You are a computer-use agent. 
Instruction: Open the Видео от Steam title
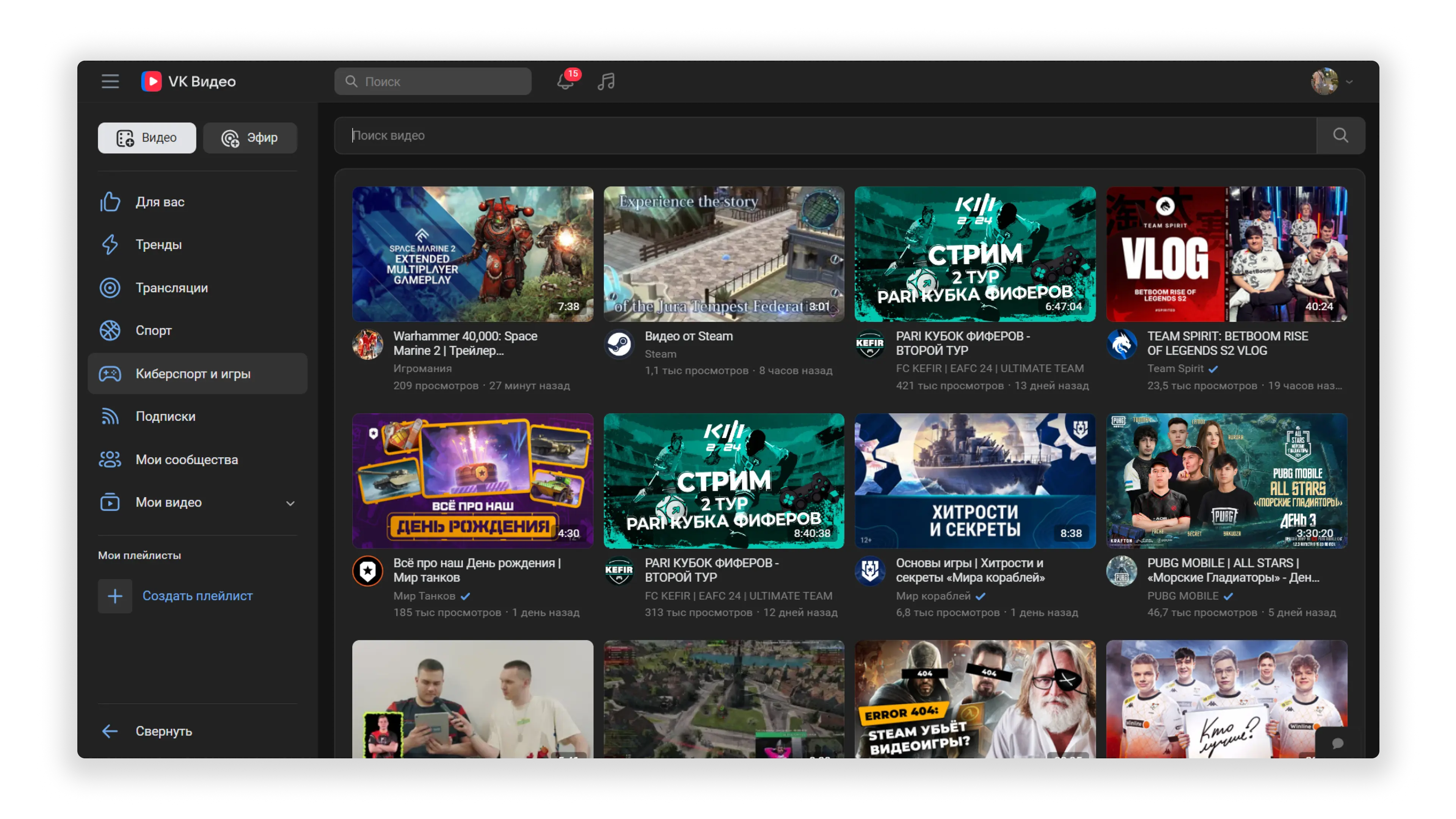coord(689,336)
